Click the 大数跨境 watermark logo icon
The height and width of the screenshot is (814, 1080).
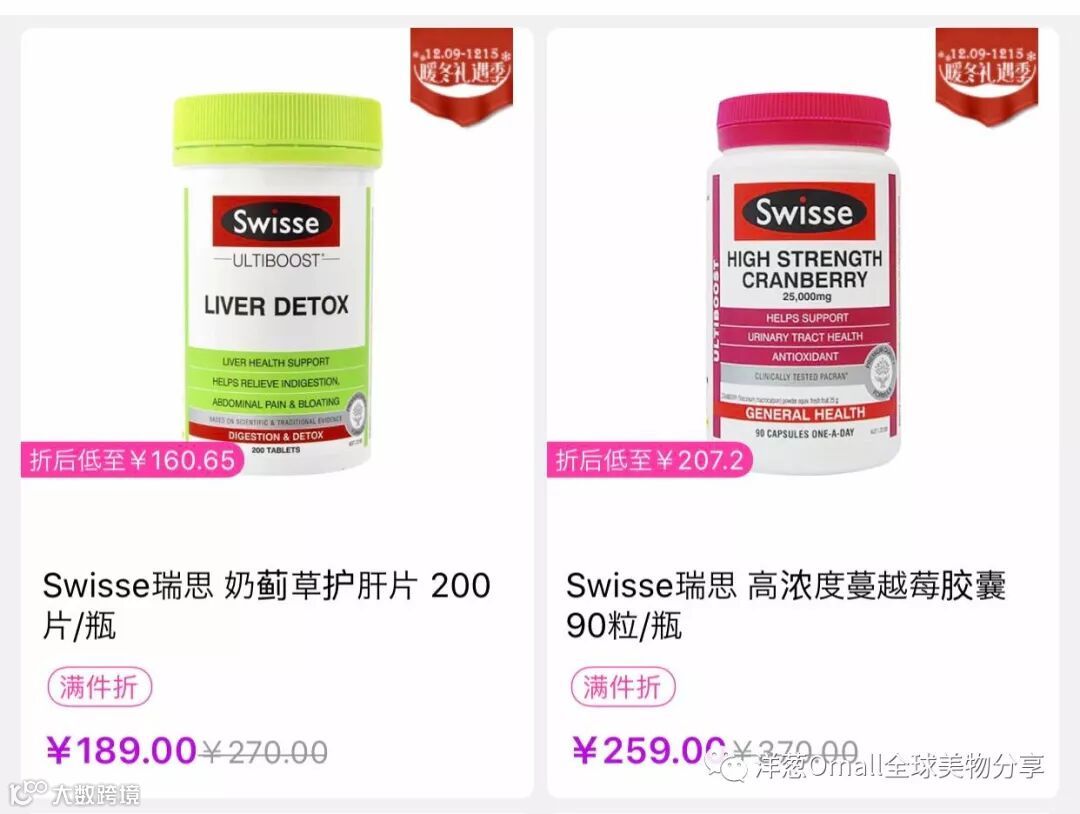[x=28, y=793]
